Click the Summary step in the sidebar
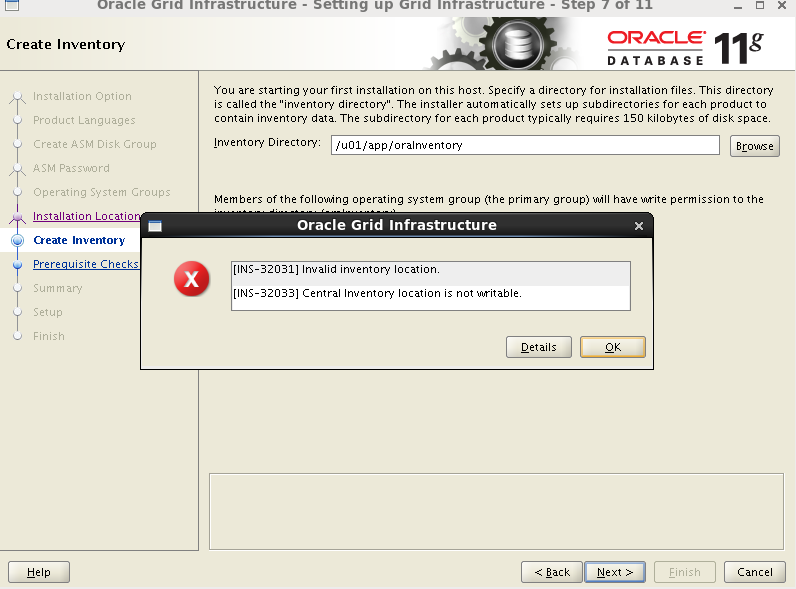796x589 pixels. tap(57, 288)
